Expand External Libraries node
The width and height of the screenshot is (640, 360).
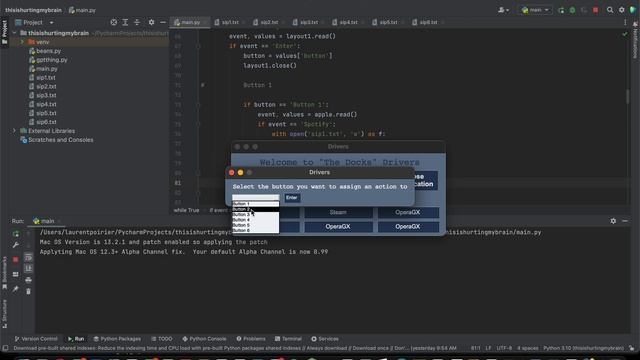click(14, 131)
